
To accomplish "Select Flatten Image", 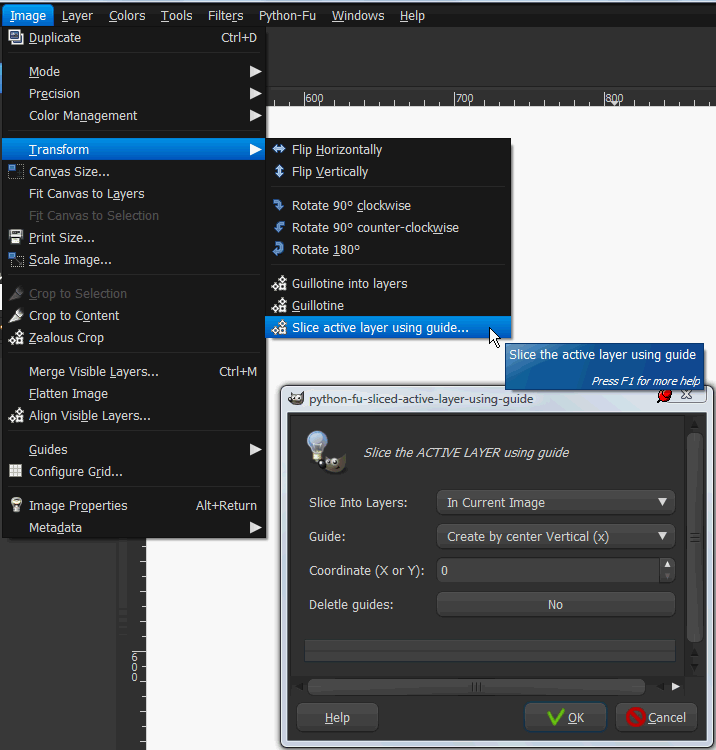I will click(x=134, y=393).
